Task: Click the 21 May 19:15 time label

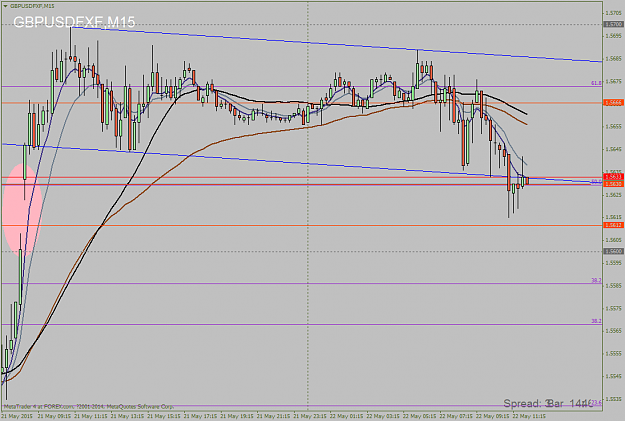Action: (237, 416)
